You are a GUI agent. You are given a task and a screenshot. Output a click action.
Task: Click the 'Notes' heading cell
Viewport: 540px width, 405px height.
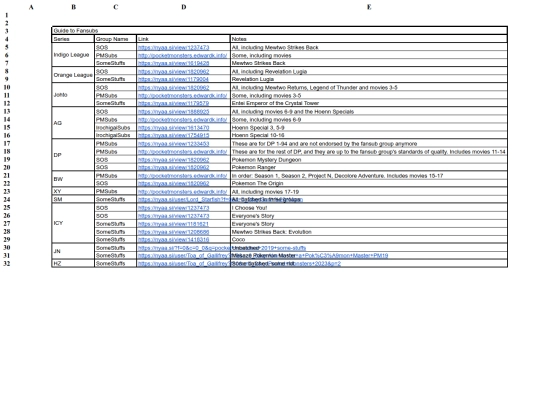(369, 39)
